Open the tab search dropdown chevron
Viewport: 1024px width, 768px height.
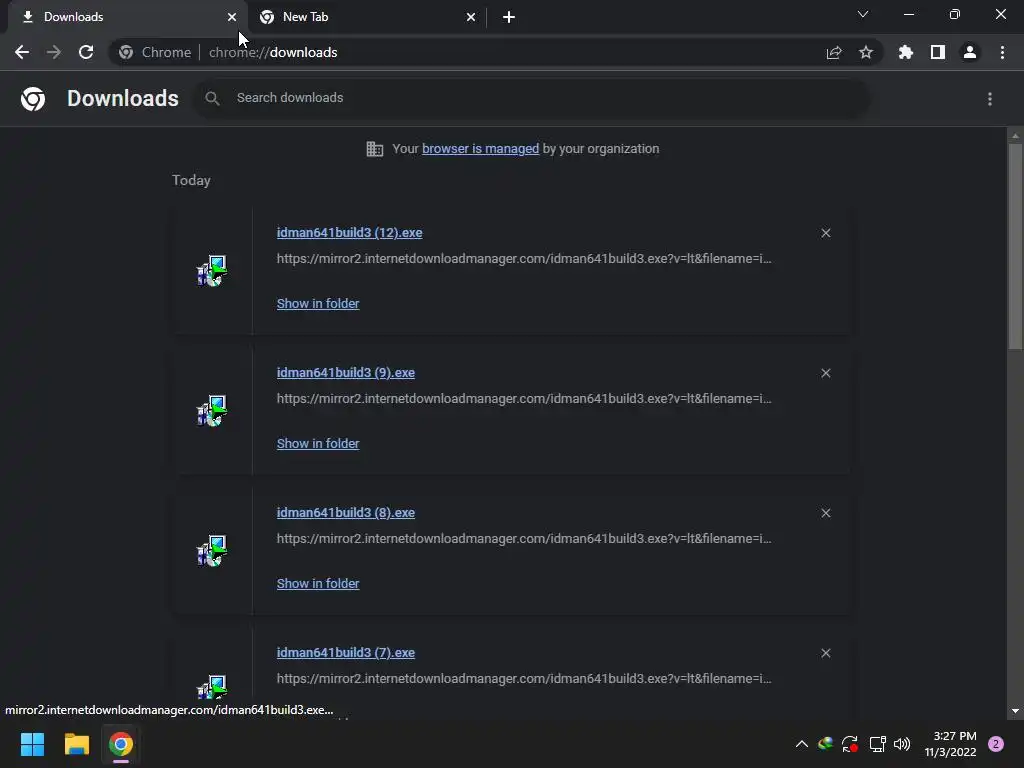tap(863, 14)
